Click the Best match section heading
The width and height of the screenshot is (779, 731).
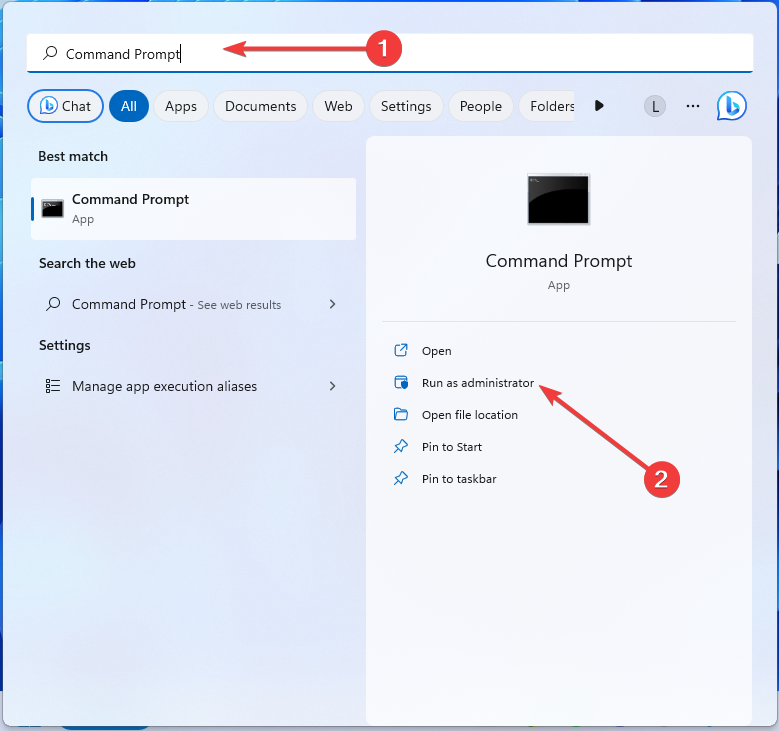[73, 157]
